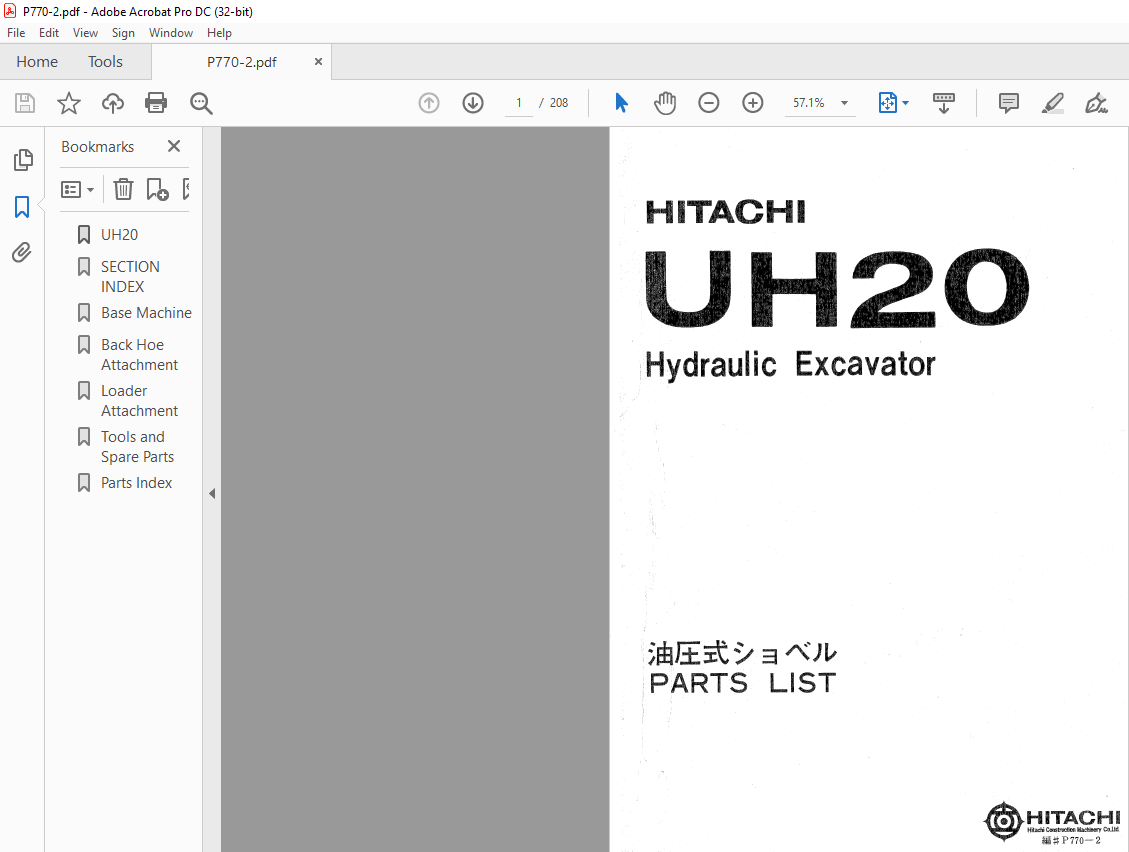Jump to UH20 bookmark
This screenshot has width=1129, height=852.
(120, 235)
